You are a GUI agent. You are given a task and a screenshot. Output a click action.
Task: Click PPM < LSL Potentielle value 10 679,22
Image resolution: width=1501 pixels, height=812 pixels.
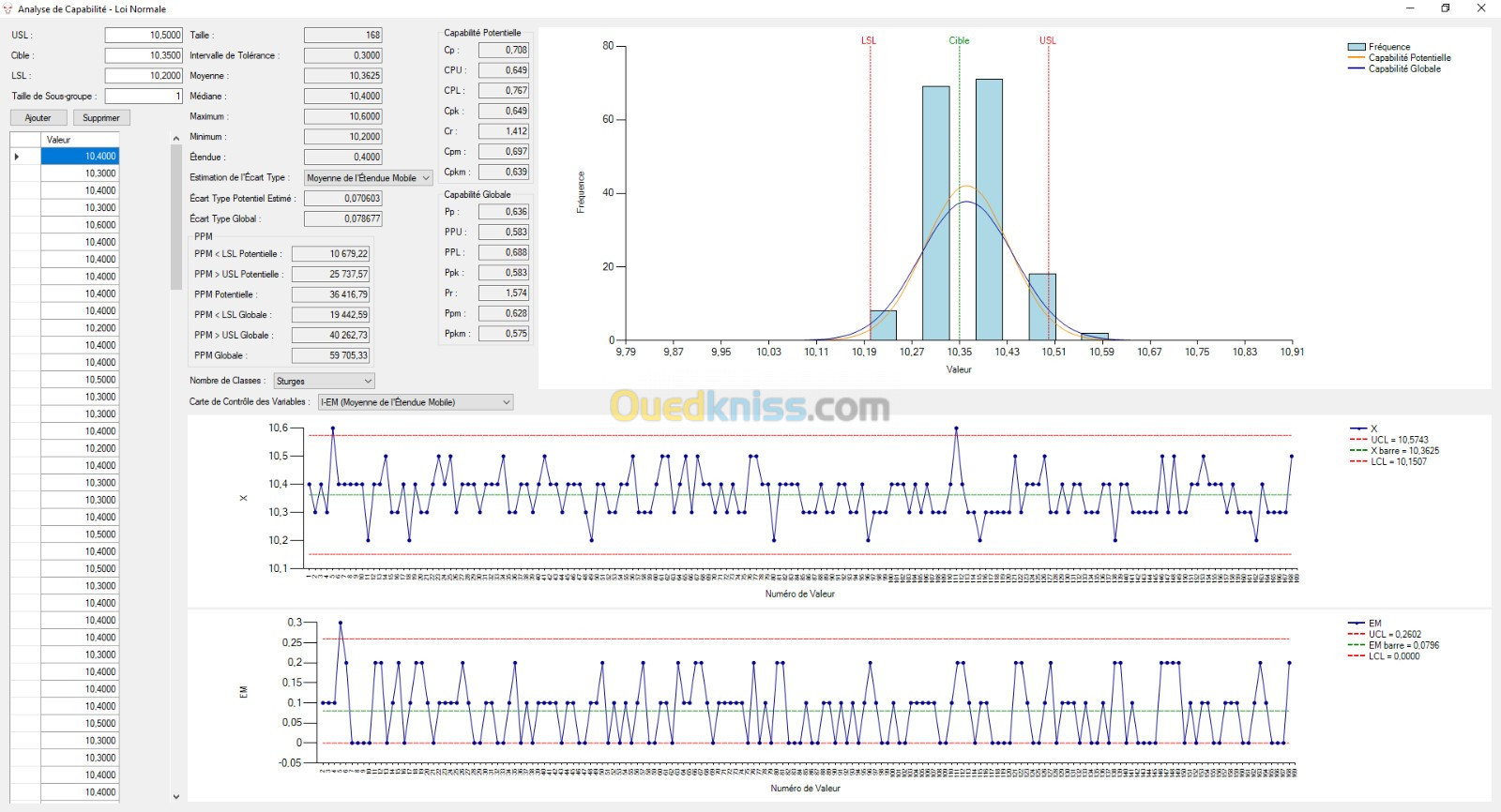tap(331, 254)
